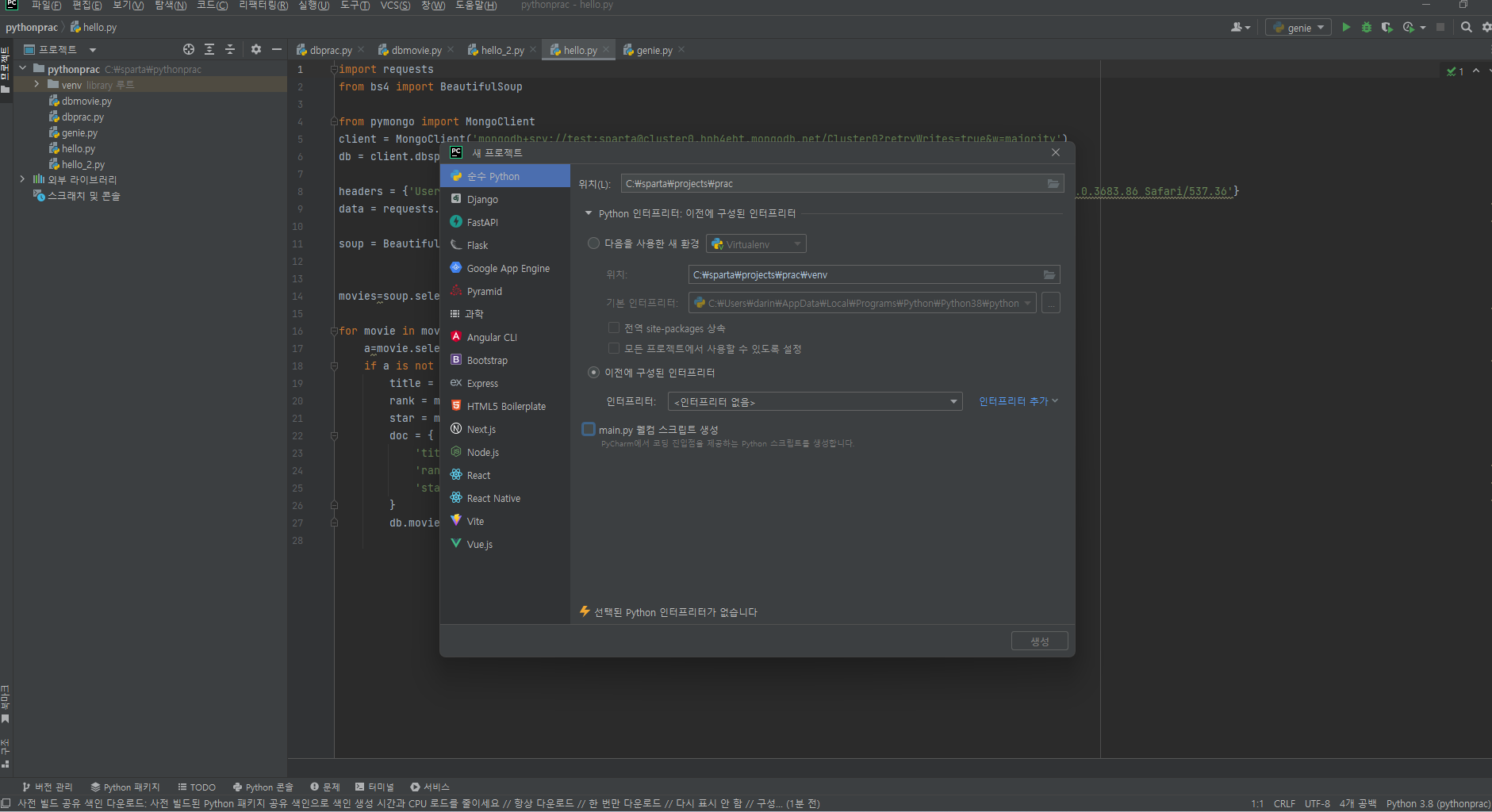1492x812 pixels.
Task: Open project panel gear options
Action: pyautogui.click(x=256, y=49)
